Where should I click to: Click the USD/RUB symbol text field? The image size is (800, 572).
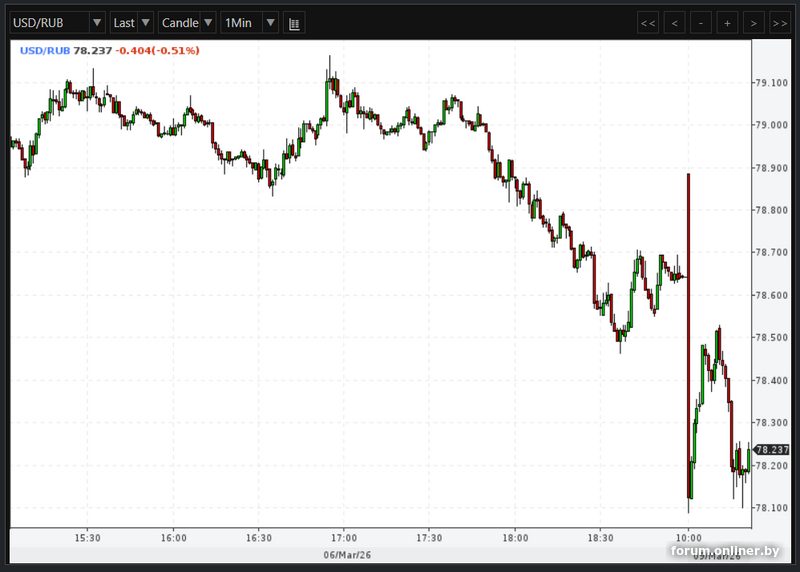click(49, 22)
